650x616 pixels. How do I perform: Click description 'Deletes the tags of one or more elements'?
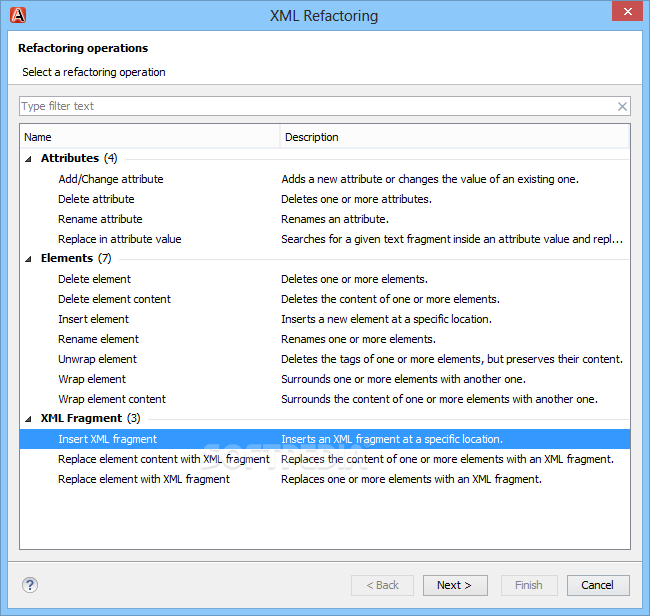point(452,359)
